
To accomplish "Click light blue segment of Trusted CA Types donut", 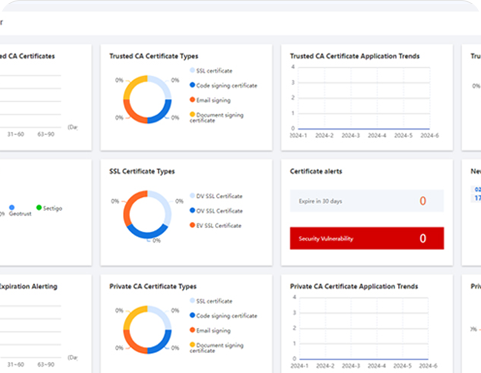I will click(162, 85).
